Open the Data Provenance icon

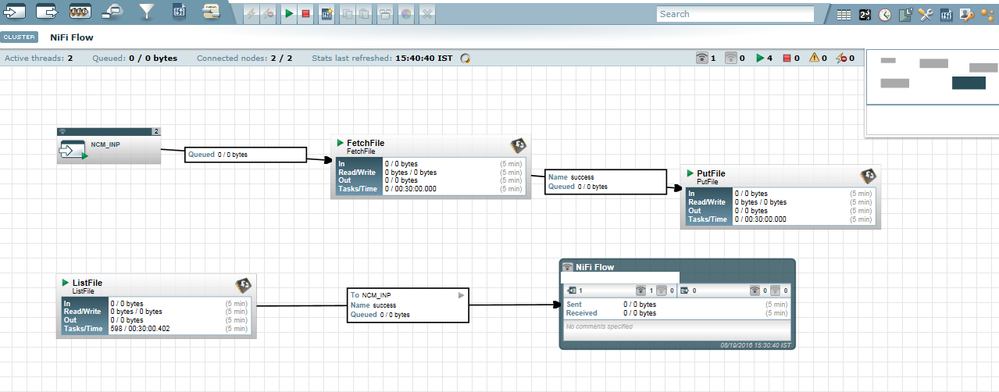click(906, 15)
